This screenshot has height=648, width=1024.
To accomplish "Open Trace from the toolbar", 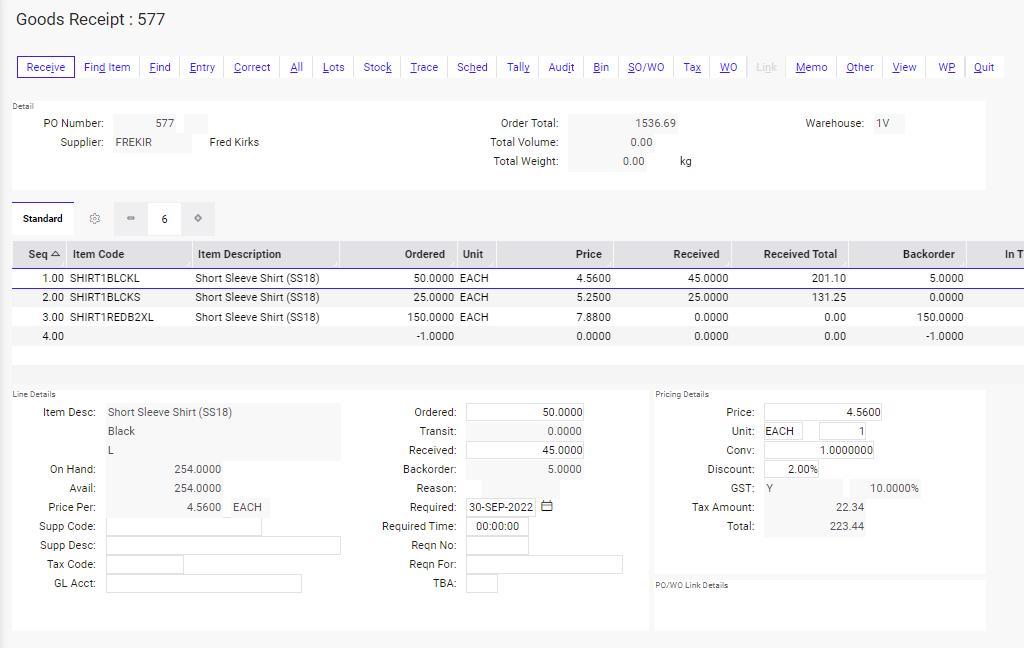I will point(424,67).
